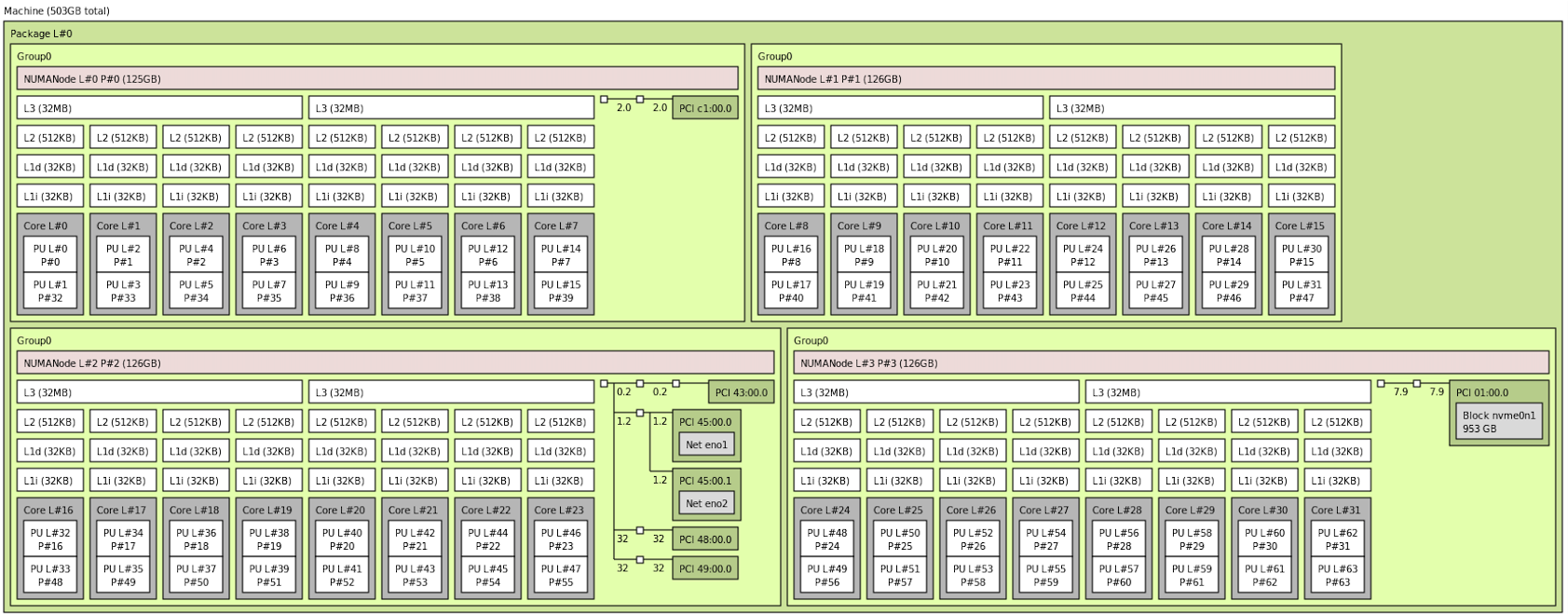Select the PU L#32 P#16 box

pyautogui.click(x=50, y=539)
